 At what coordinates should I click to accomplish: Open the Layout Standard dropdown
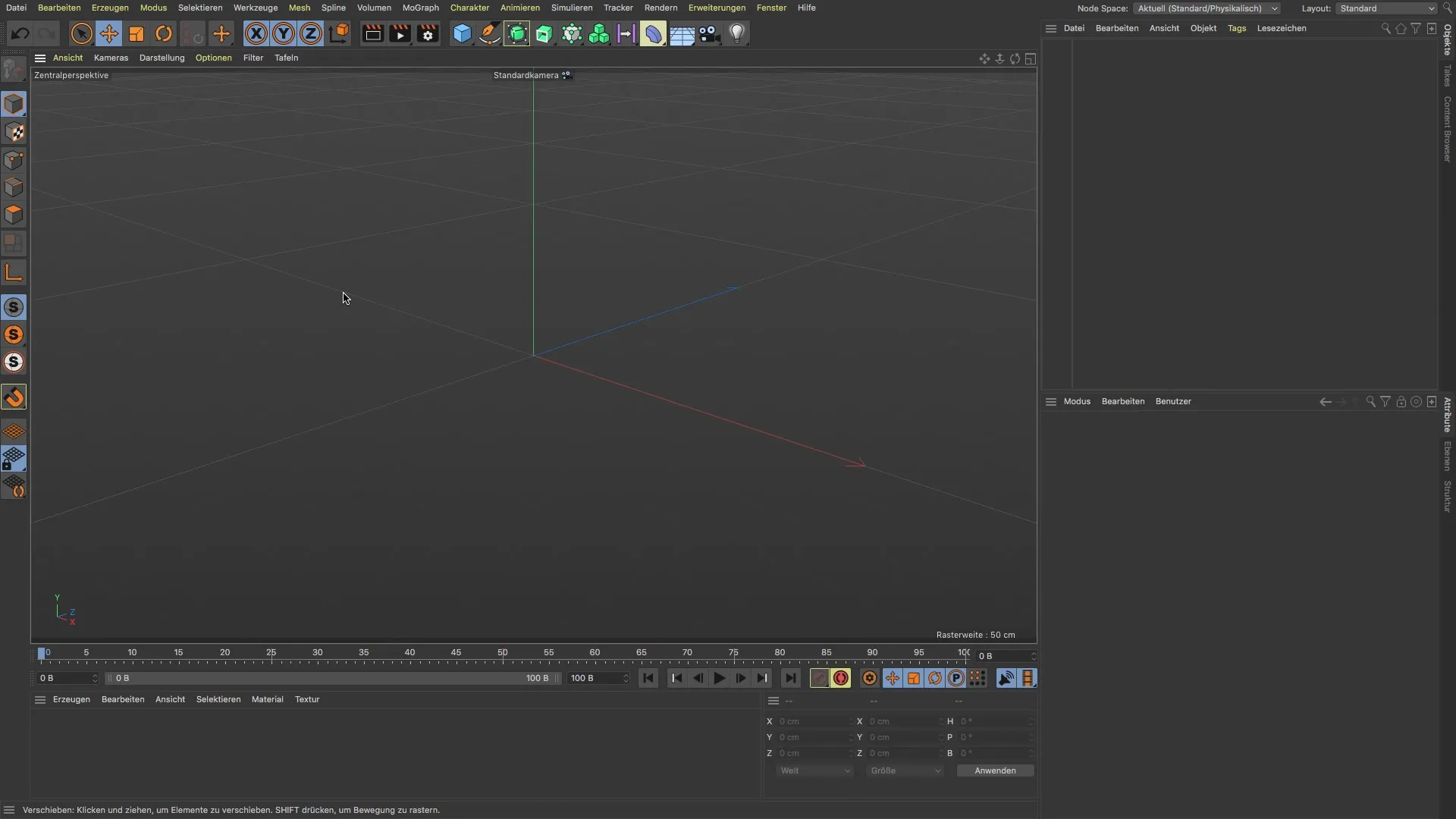pyautogui.click(x=1386, y=8)
